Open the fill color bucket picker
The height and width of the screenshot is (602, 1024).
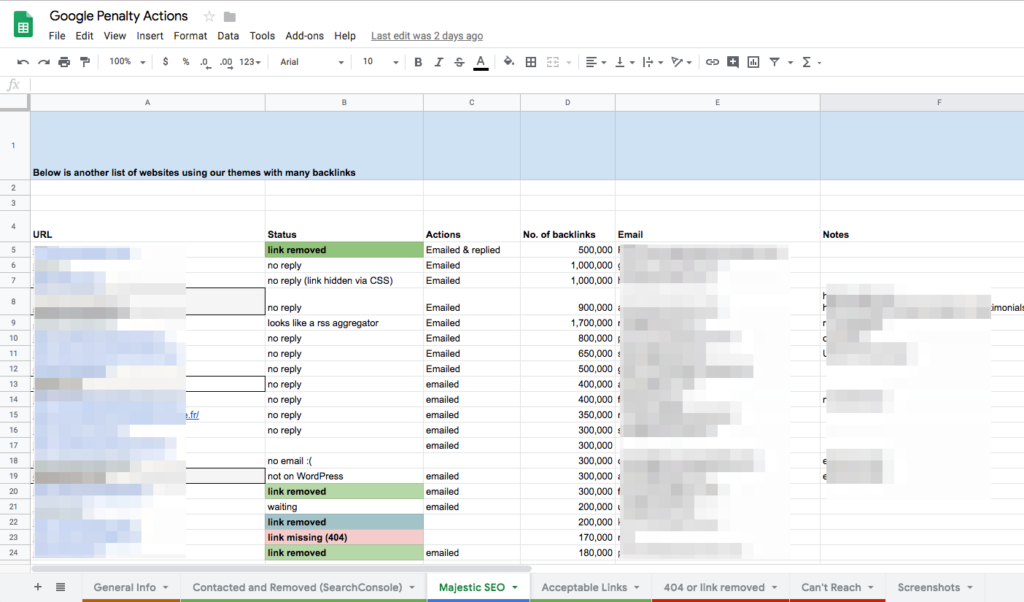click(509, 62)
